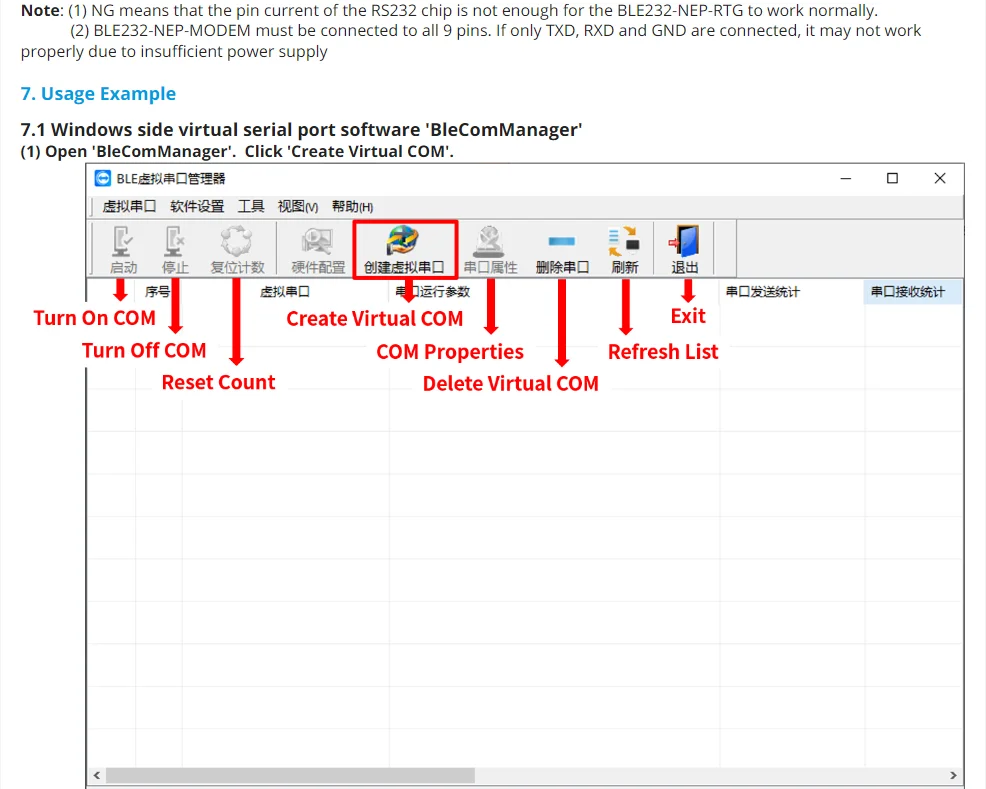Open the 视图(V) menu
Image resolution: width=986 pixels, height=789 pixels.
click(297, 206)
